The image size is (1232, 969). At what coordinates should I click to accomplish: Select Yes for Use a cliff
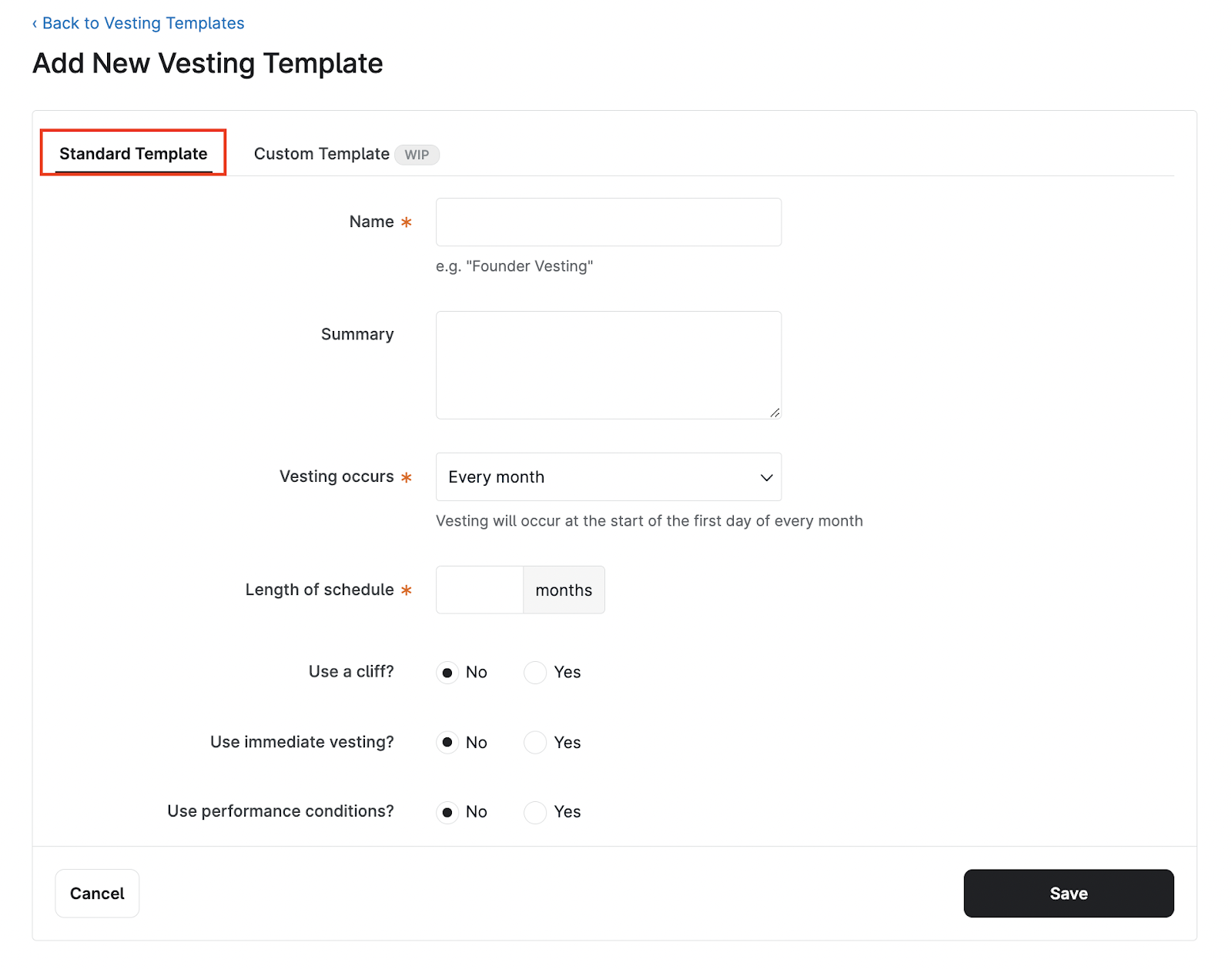(535, 673)
